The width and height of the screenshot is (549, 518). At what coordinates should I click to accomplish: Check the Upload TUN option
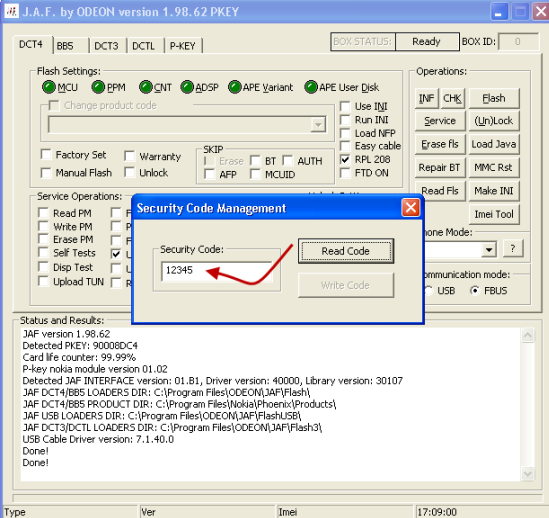[x=43, y=282]
